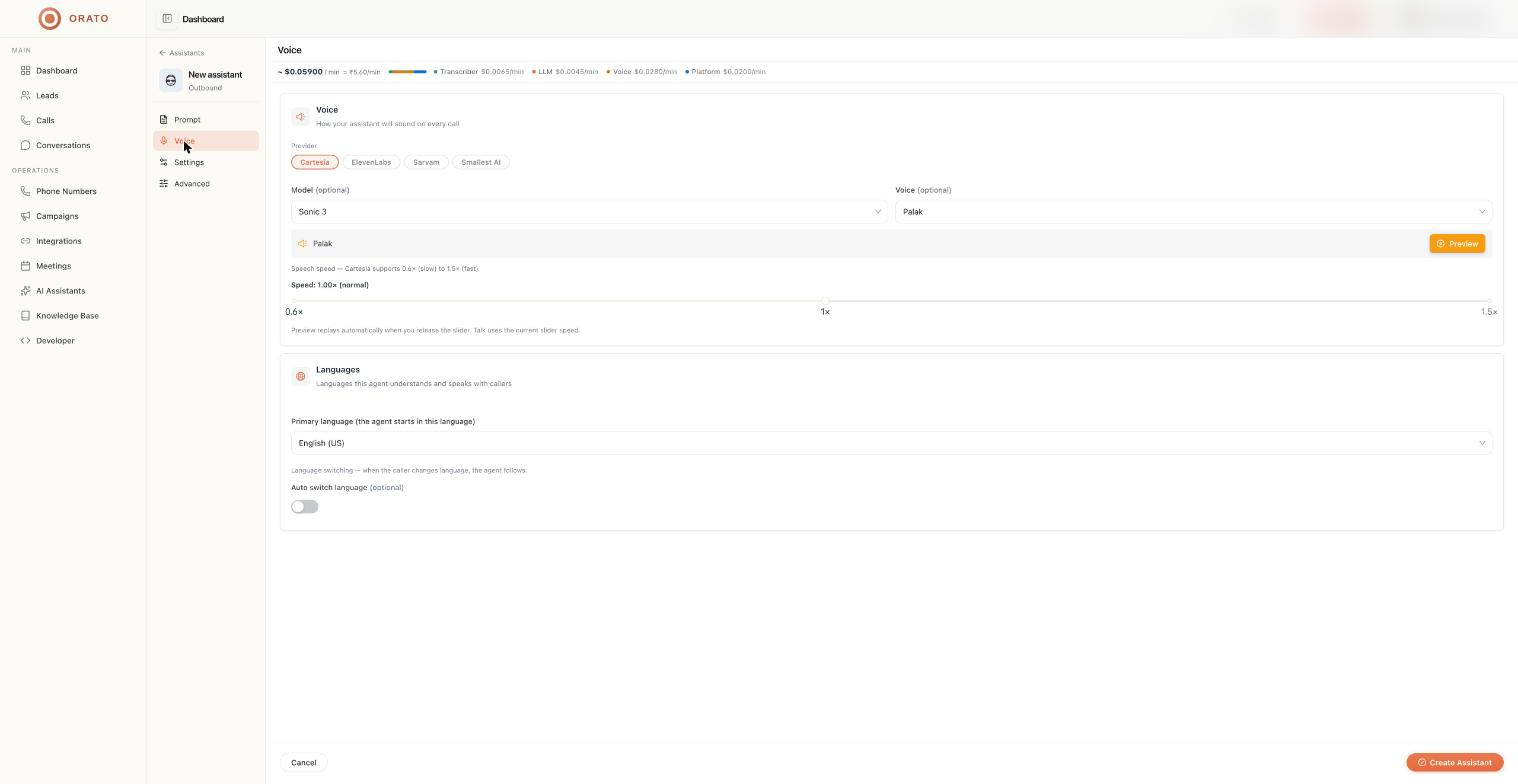Viewport: 1518px width, 784px height.
Task: Expand the Palak voice dropdown
Action: pos(1193,212)
